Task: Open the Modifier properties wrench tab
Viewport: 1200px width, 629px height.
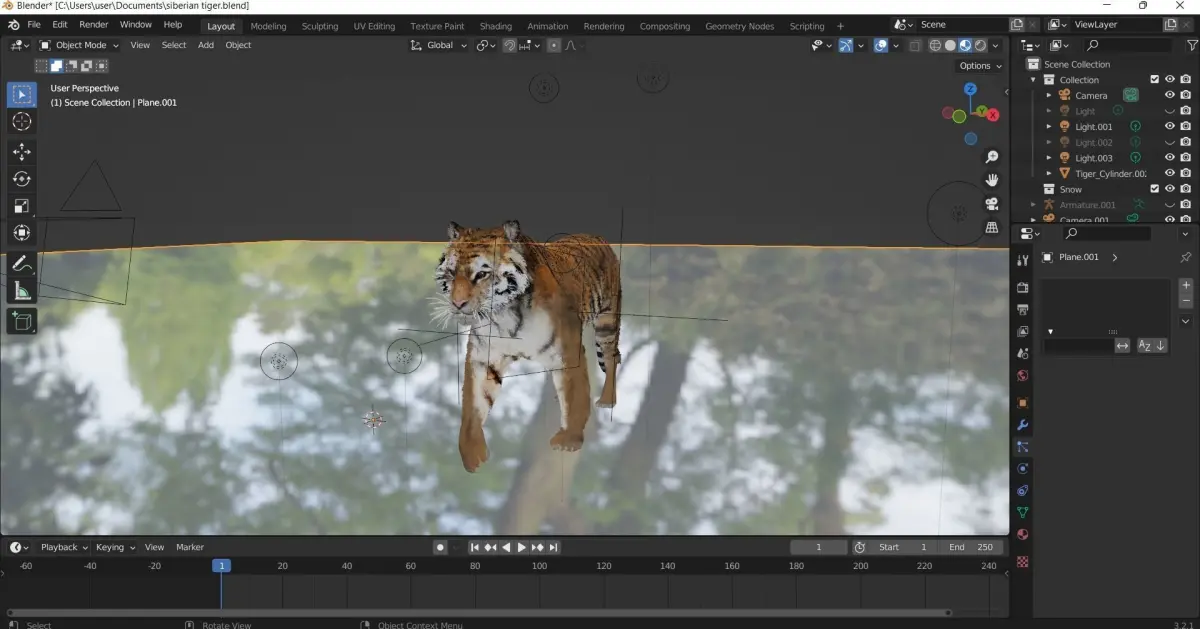Action: [x=1022, y=425]
